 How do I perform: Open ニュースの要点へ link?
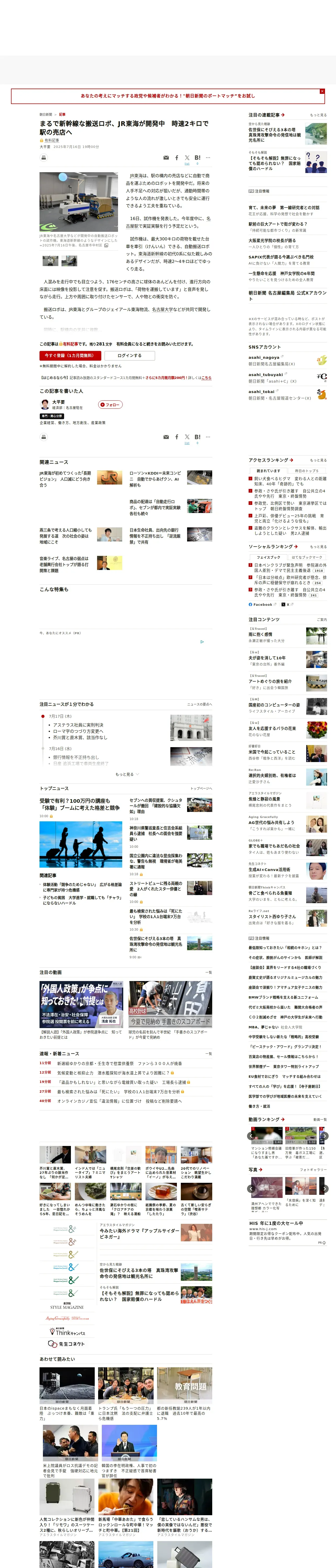pyautogui.click(x=199, y=704)
